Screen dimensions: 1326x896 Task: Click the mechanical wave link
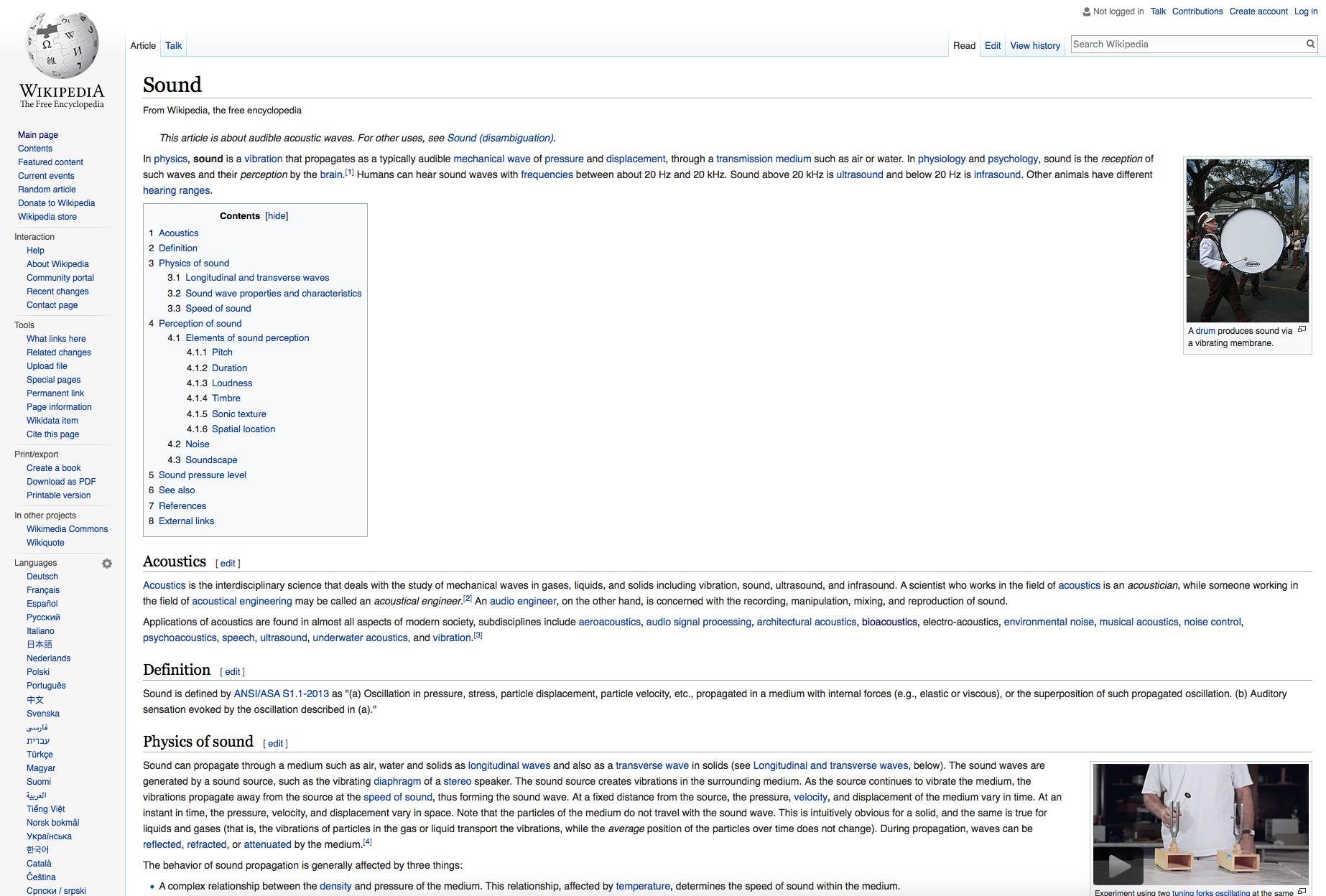pyautogui.click(x=492, y=159)
